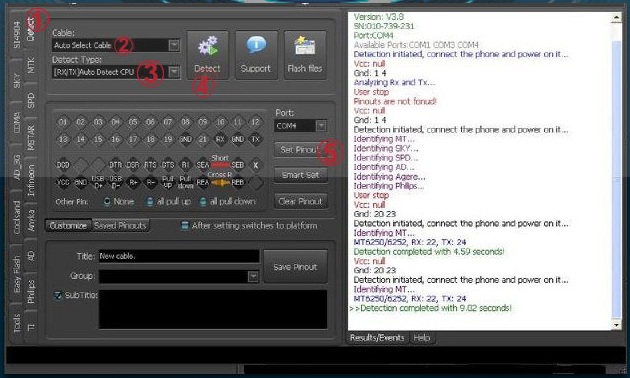Viewport: 630px width, 378px height.
Task: Click the Smart Set button
Action: pyautogui.click(x=301, y=175)
